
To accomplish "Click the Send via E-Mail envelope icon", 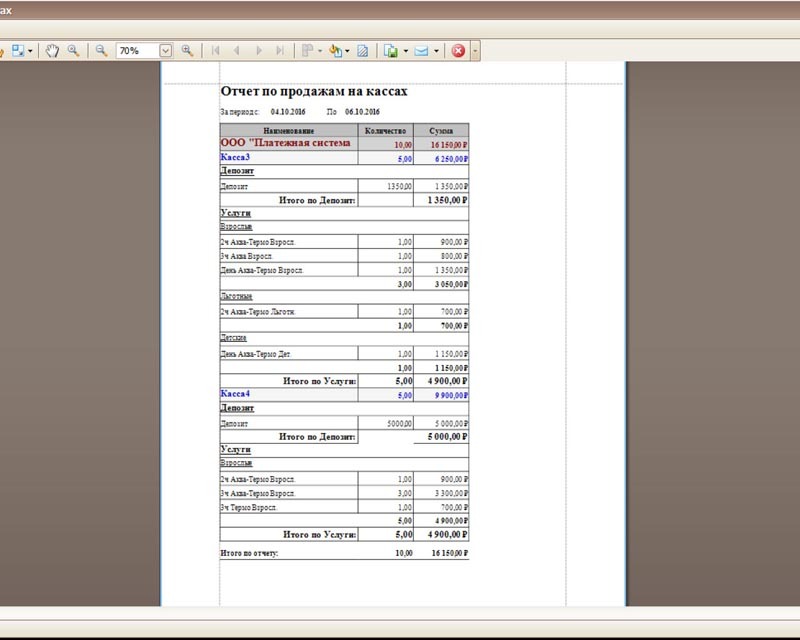I will [422, 50].
